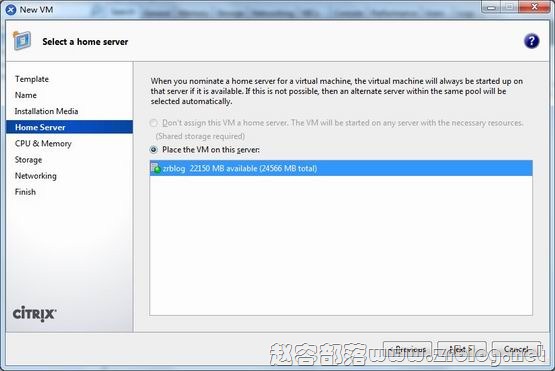Choose zrblog server with 22150 MB available
Image resolution: width=555 pixels, height=371 pixels.
pyautogui.click(x=341, y=168)
